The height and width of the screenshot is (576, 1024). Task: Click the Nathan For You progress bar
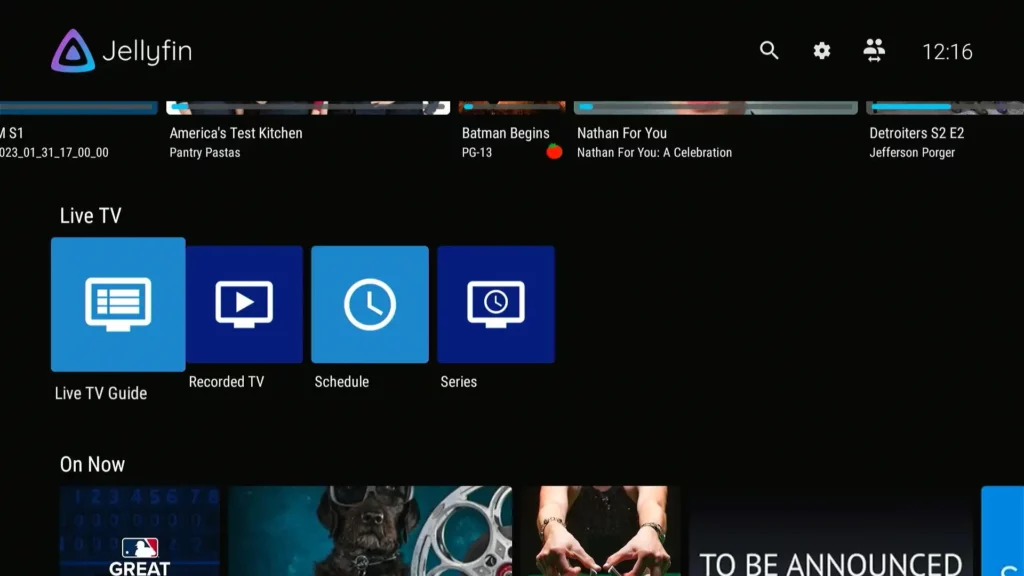715,106
